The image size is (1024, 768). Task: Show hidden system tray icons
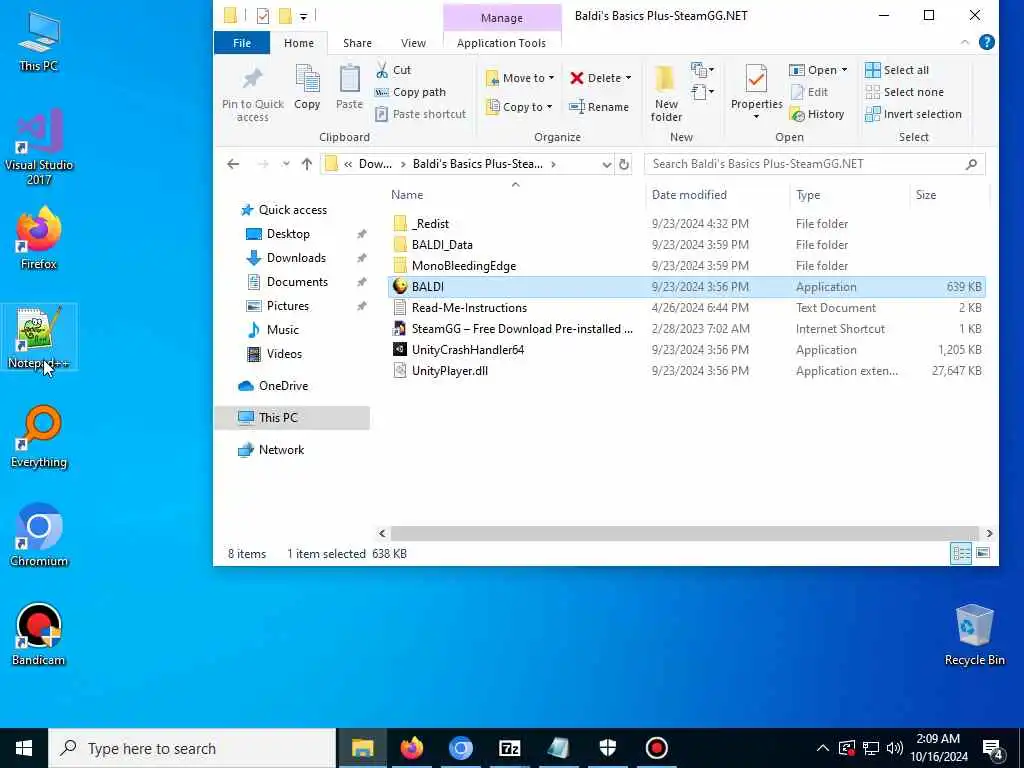click(x=822, y=748)
